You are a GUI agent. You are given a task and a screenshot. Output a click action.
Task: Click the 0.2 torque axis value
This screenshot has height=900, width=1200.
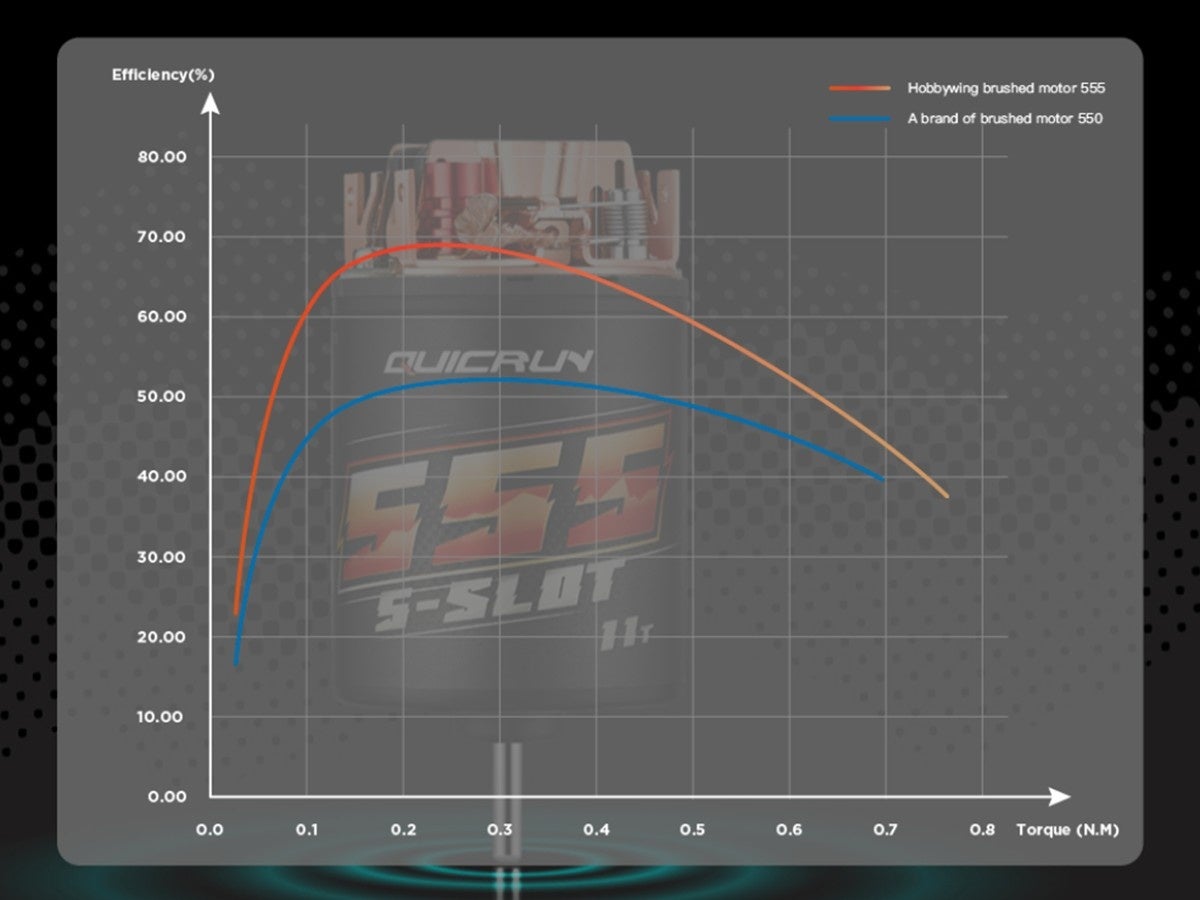point(403,830)
